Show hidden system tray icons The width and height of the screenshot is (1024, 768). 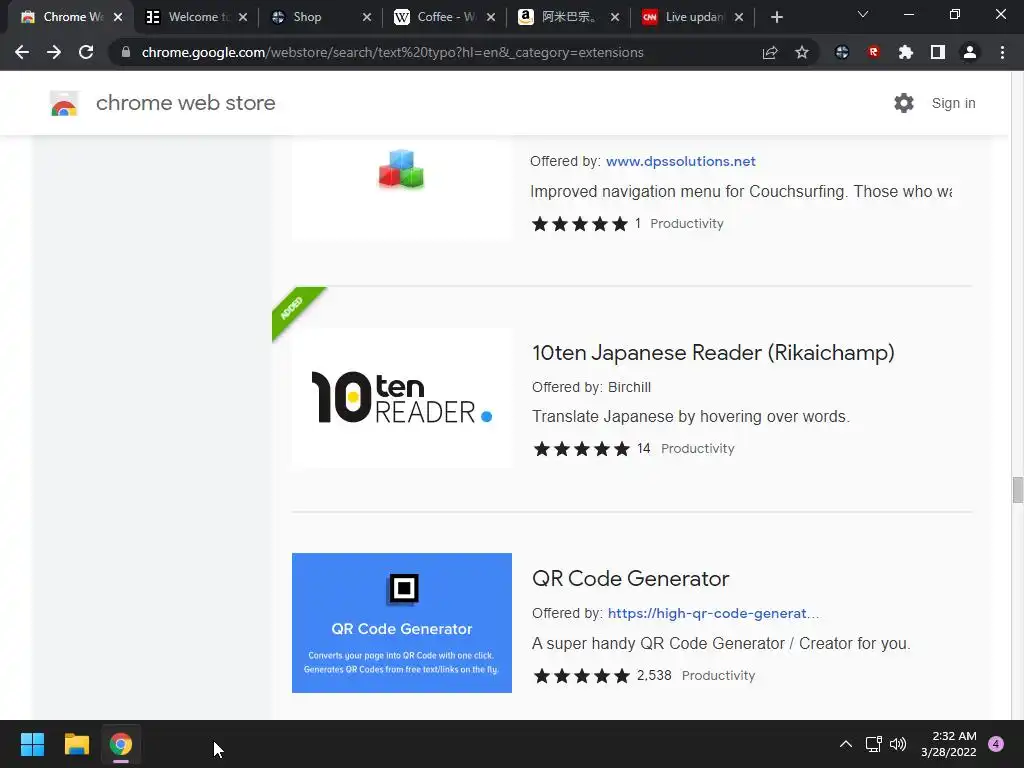(846, 744)
